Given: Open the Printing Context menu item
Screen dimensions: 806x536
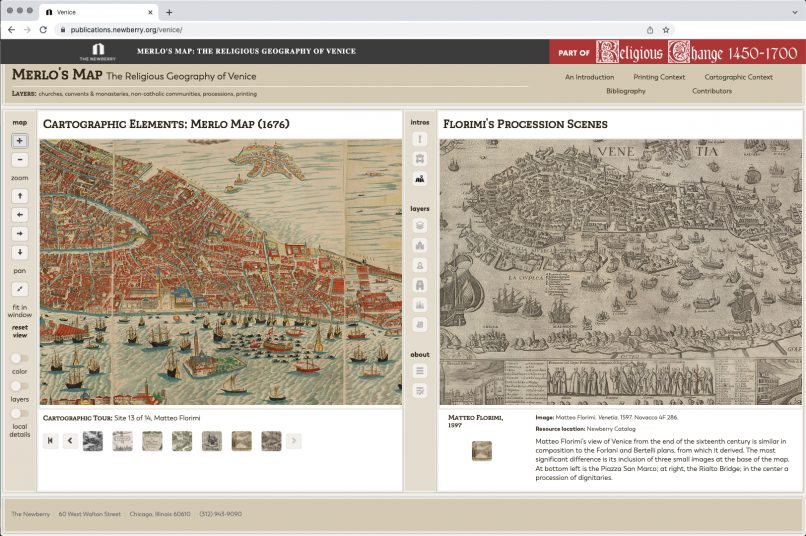Looking at the screenshot, I should 659,77.
